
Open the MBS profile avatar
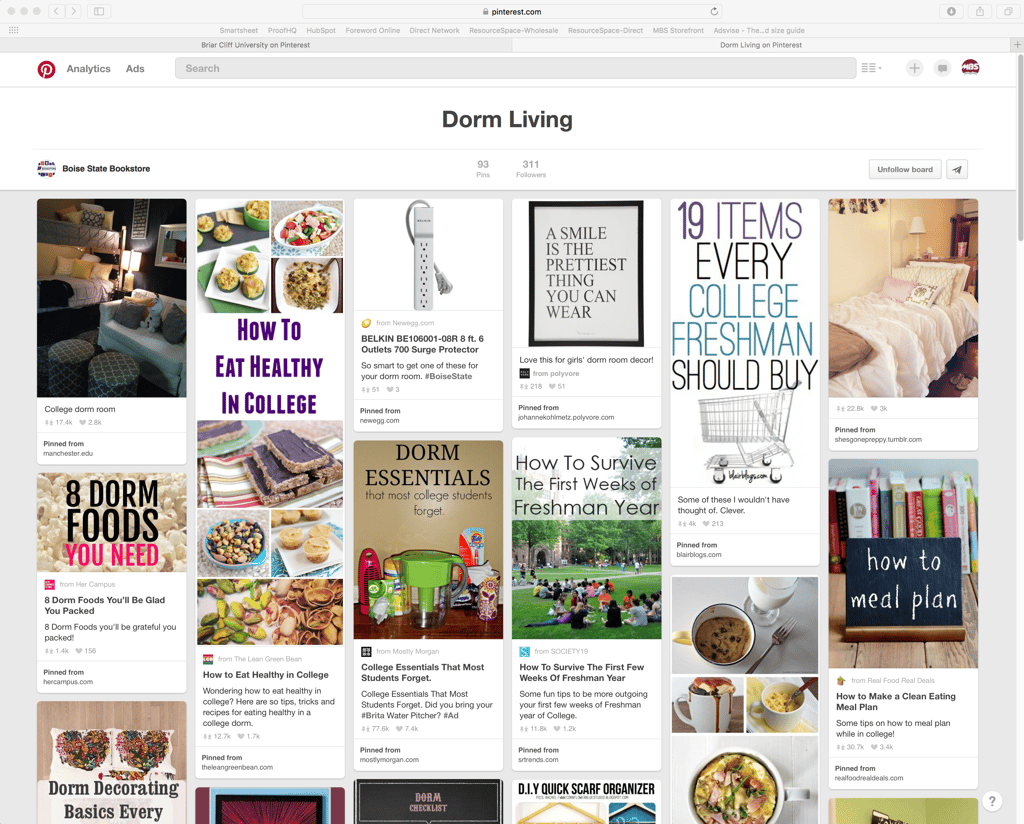tap(970, 67)
